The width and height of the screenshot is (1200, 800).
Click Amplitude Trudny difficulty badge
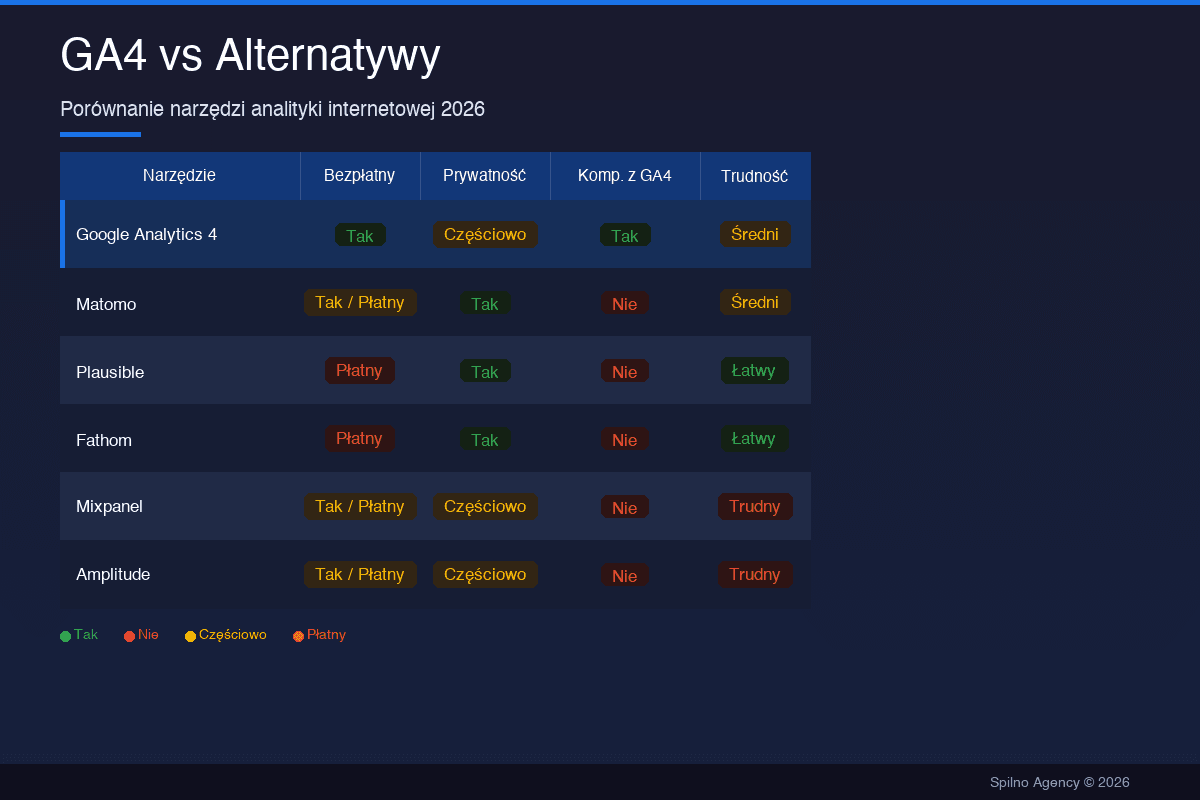[x=755, y=574]
